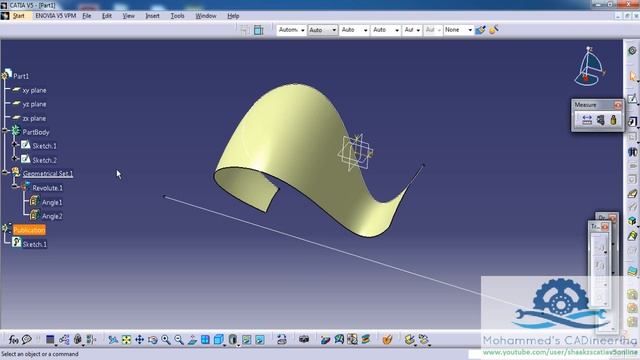Open the ENOVIA V5 VPM menu
The image size is (640, 360).
(56, 16)
